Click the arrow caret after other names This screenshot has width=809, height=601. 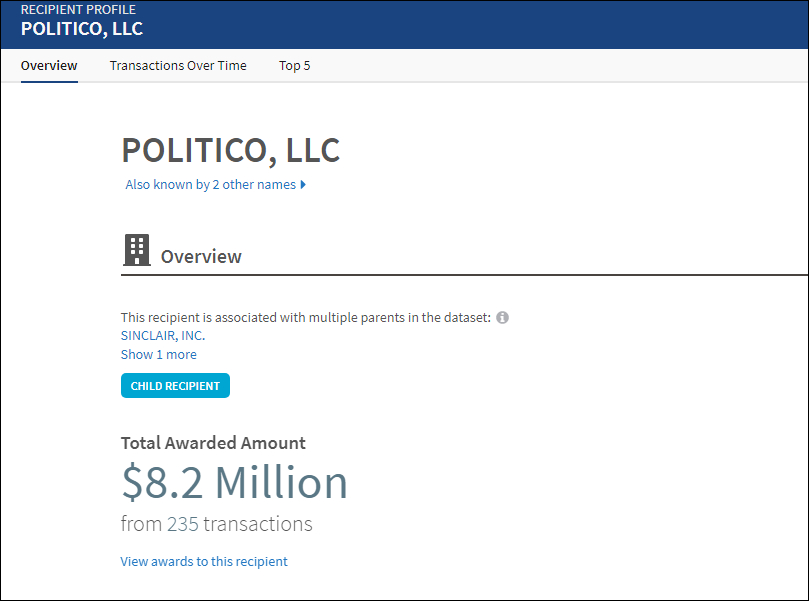tap(303, 185)
